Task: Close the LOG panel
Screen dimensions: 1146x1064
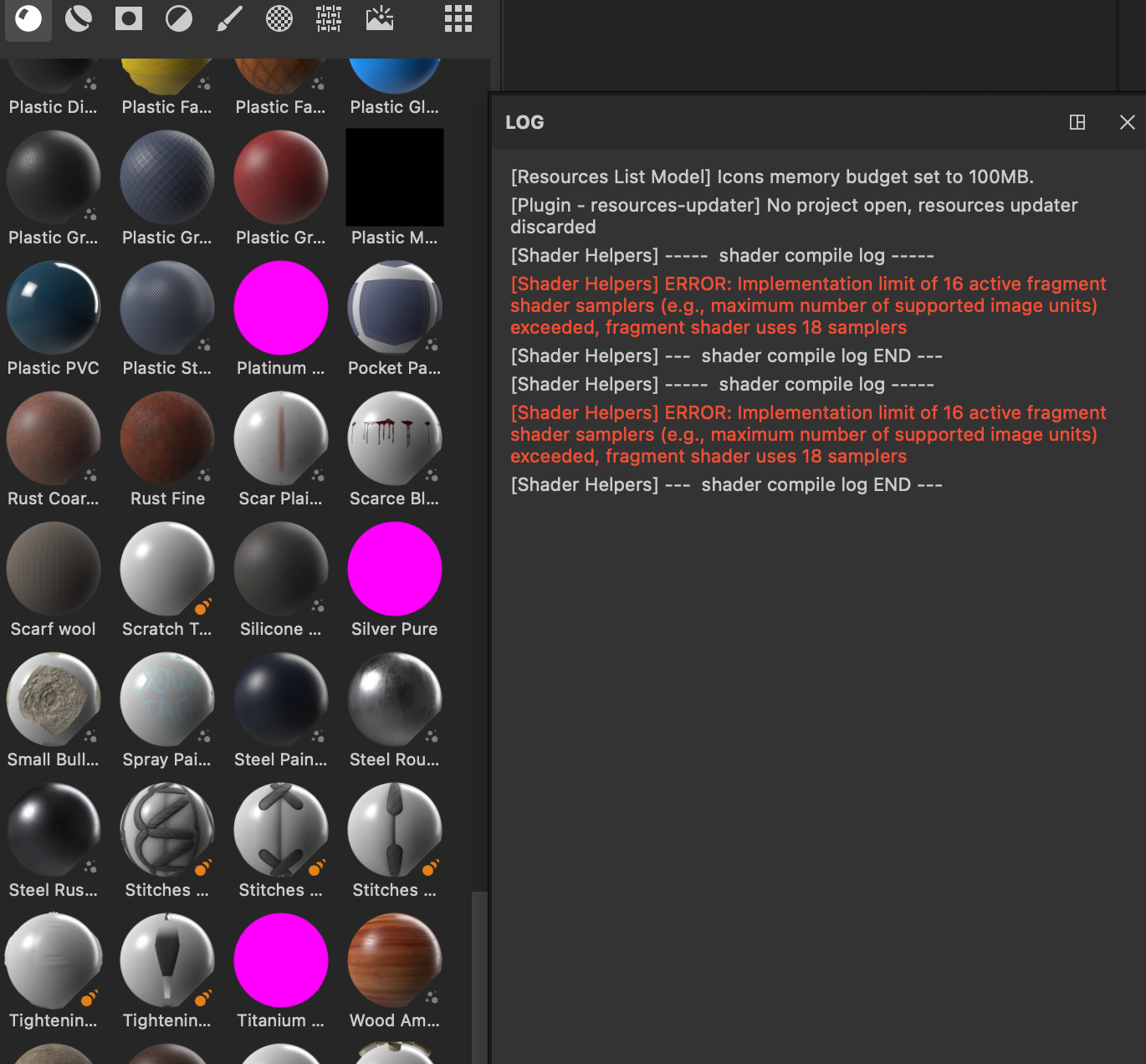Action: click(x=1128, y=122)
